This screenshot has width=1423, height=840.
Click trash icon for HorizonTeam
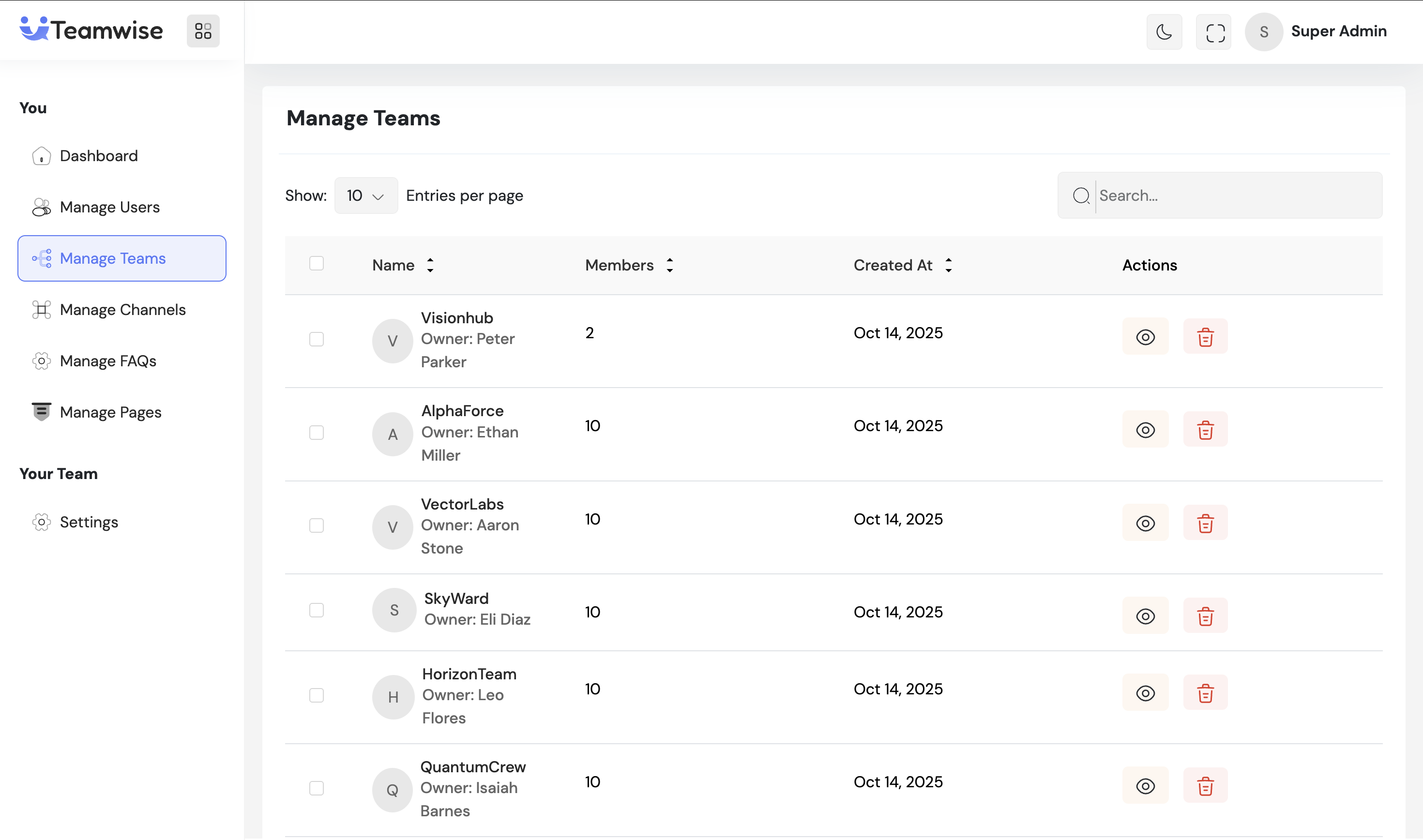click(x=1205, y=693)
